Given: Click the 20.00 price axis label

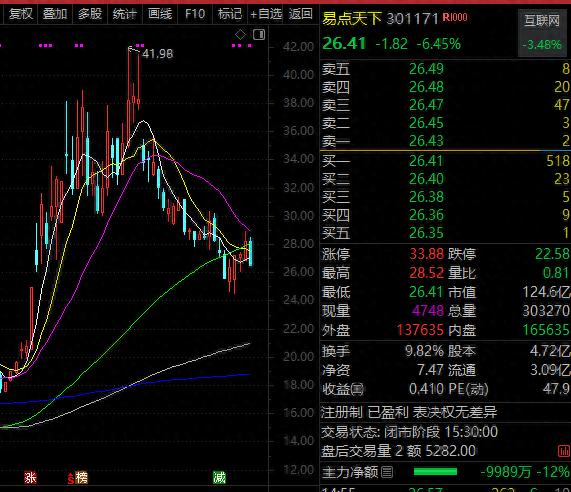Looking at the screenshot, I should pos(299,357).
